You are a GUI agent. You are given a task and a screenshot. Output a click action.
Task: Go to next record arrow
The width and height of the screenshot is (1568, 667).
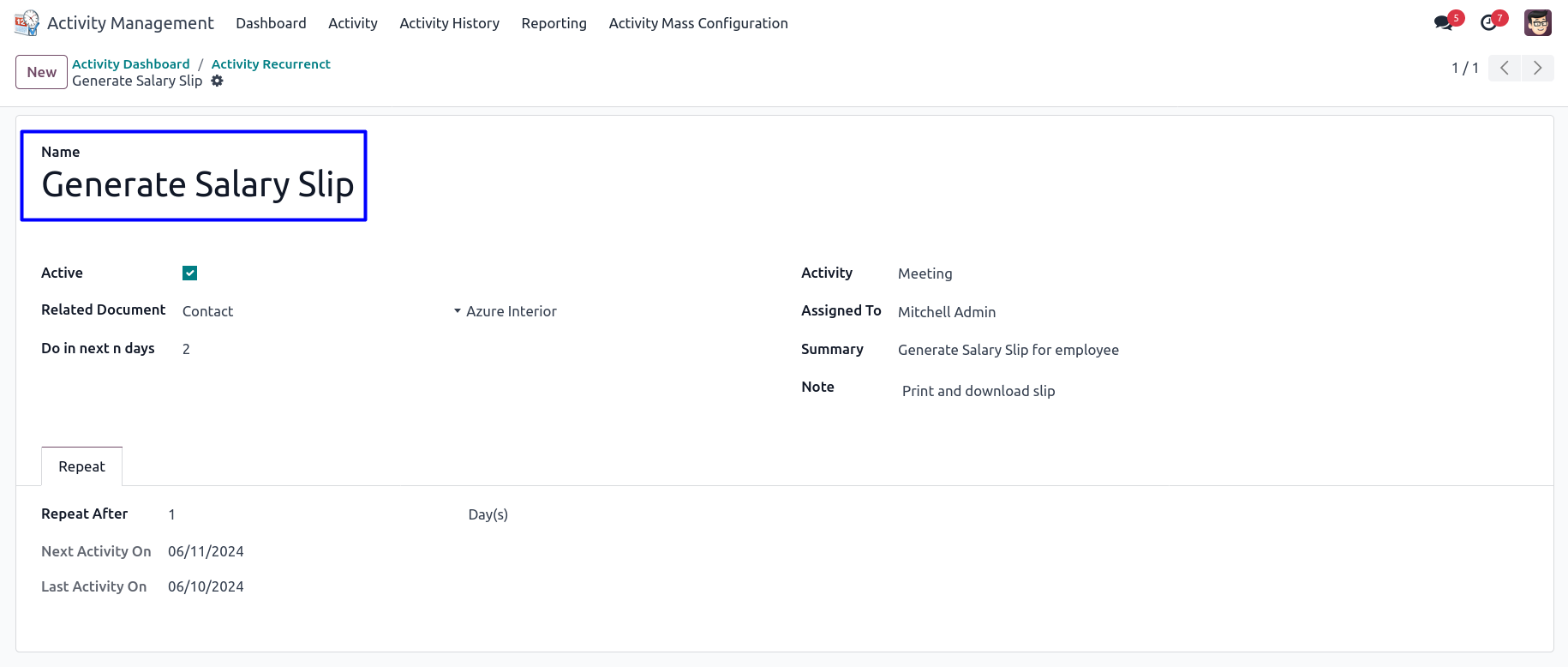(1537, 68)
